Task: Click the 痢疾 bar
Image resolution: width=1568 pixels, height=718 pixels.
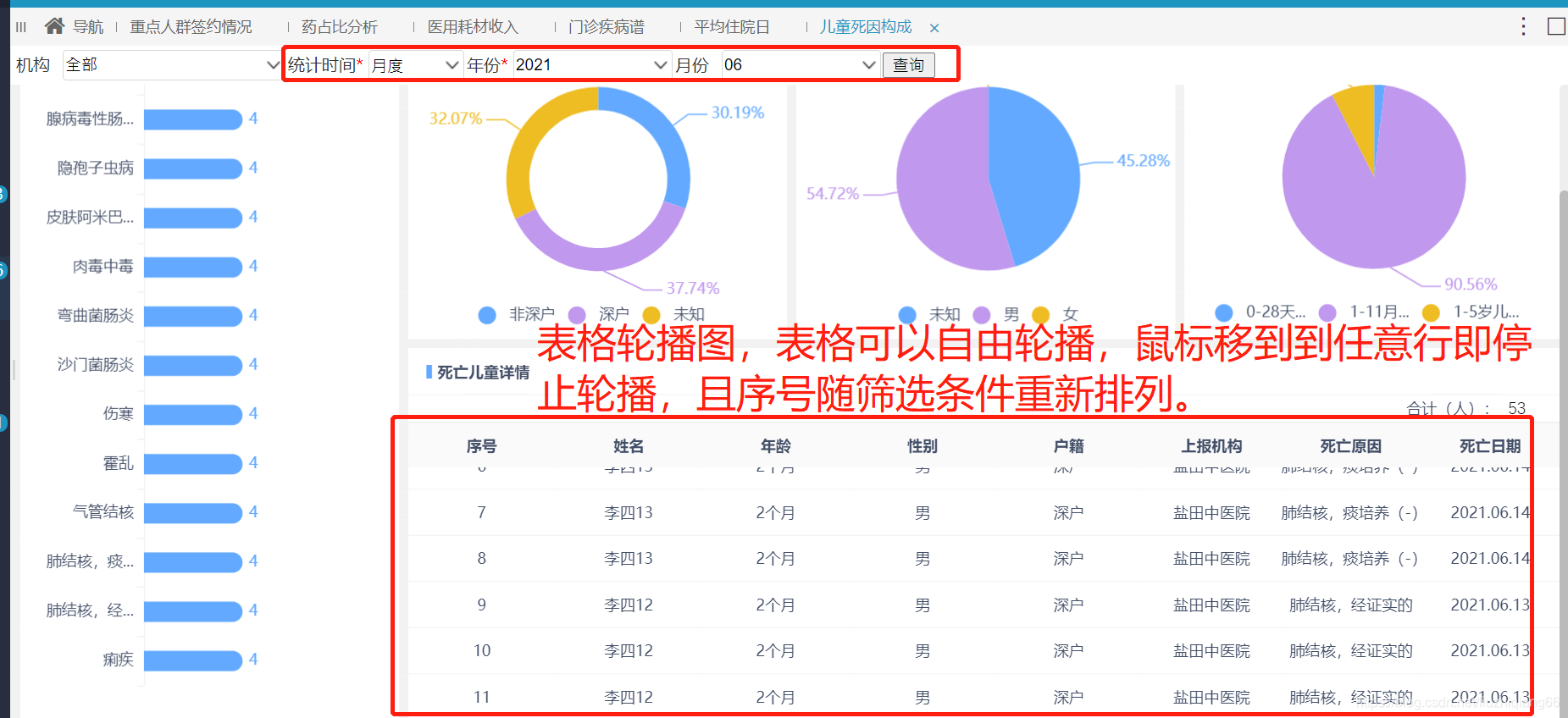Action: pos(193,660)
